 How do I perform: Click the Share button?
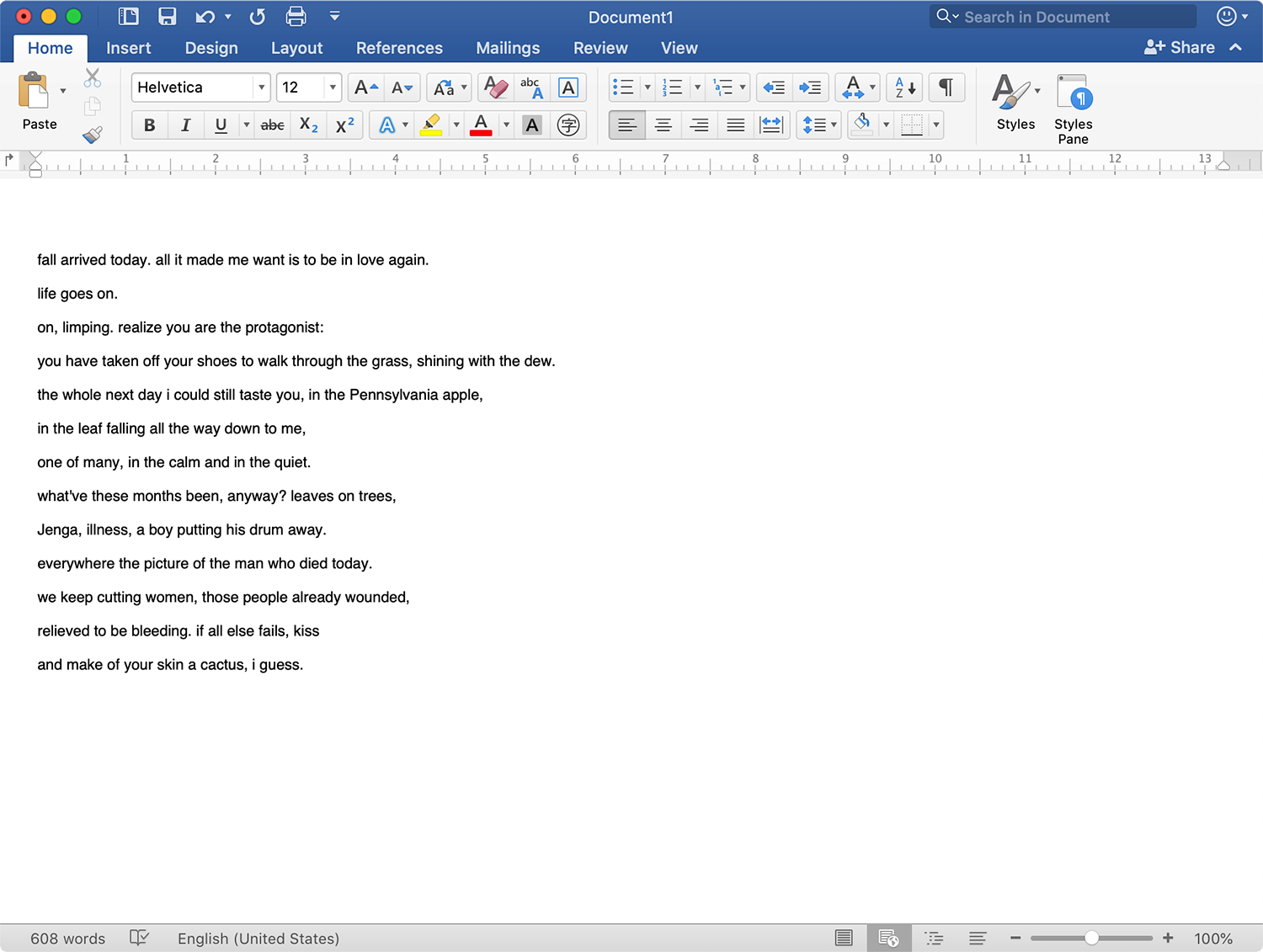1180,48
